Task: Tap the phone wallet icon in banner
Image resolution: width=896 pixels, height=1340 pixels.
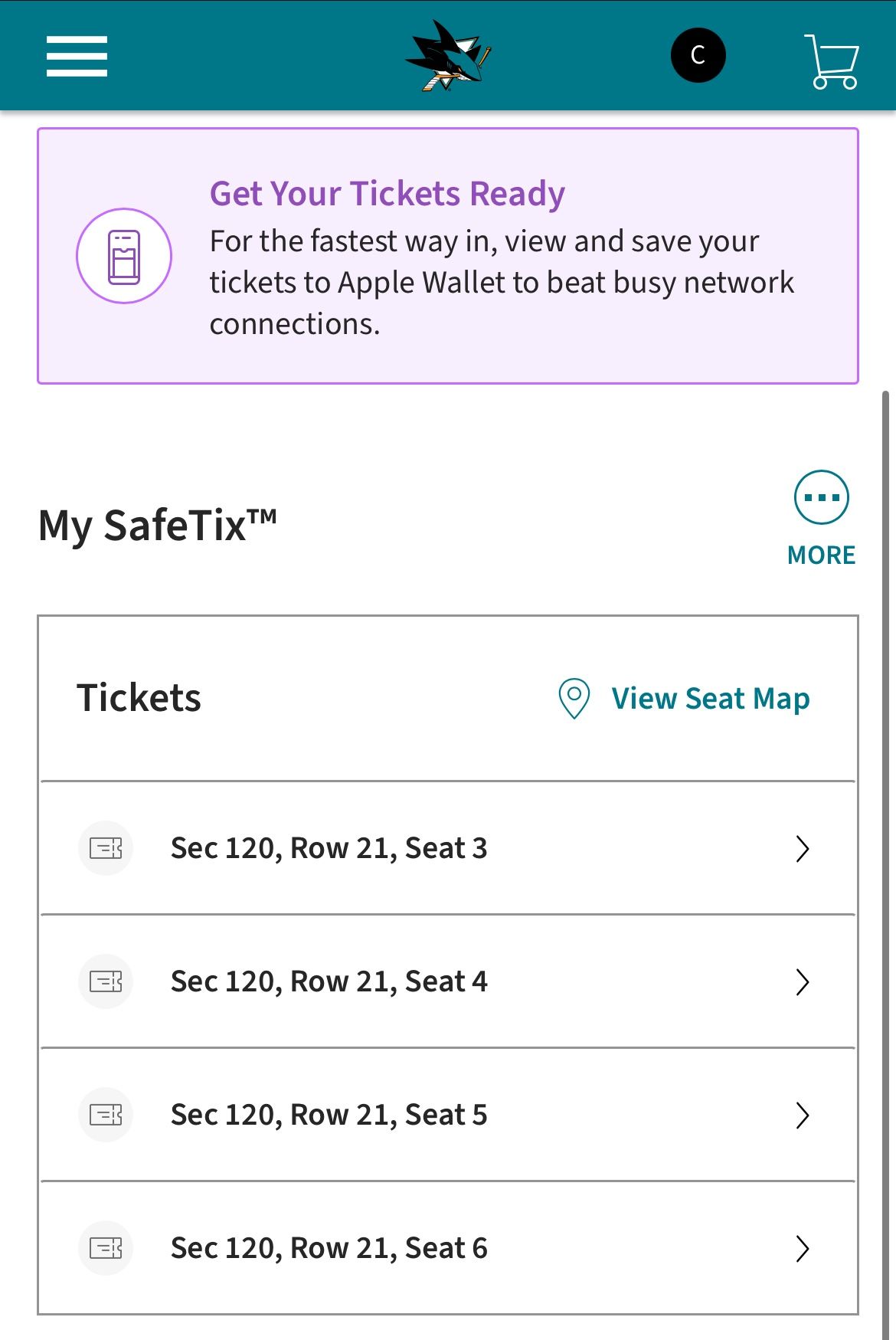Action: click(x=124, y=256)
